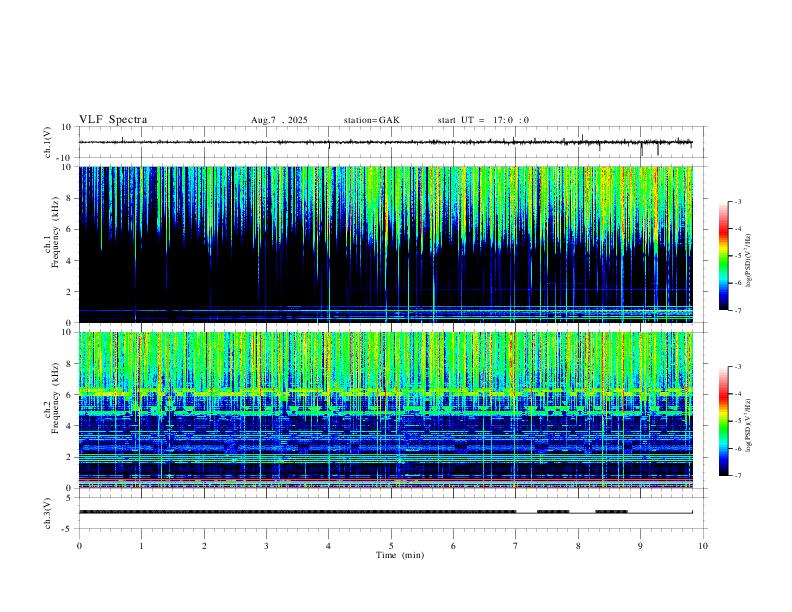Select the "ch.1(V)" axis label
Viewport: 792px width, 612px height.
click(x=48, y=142)
